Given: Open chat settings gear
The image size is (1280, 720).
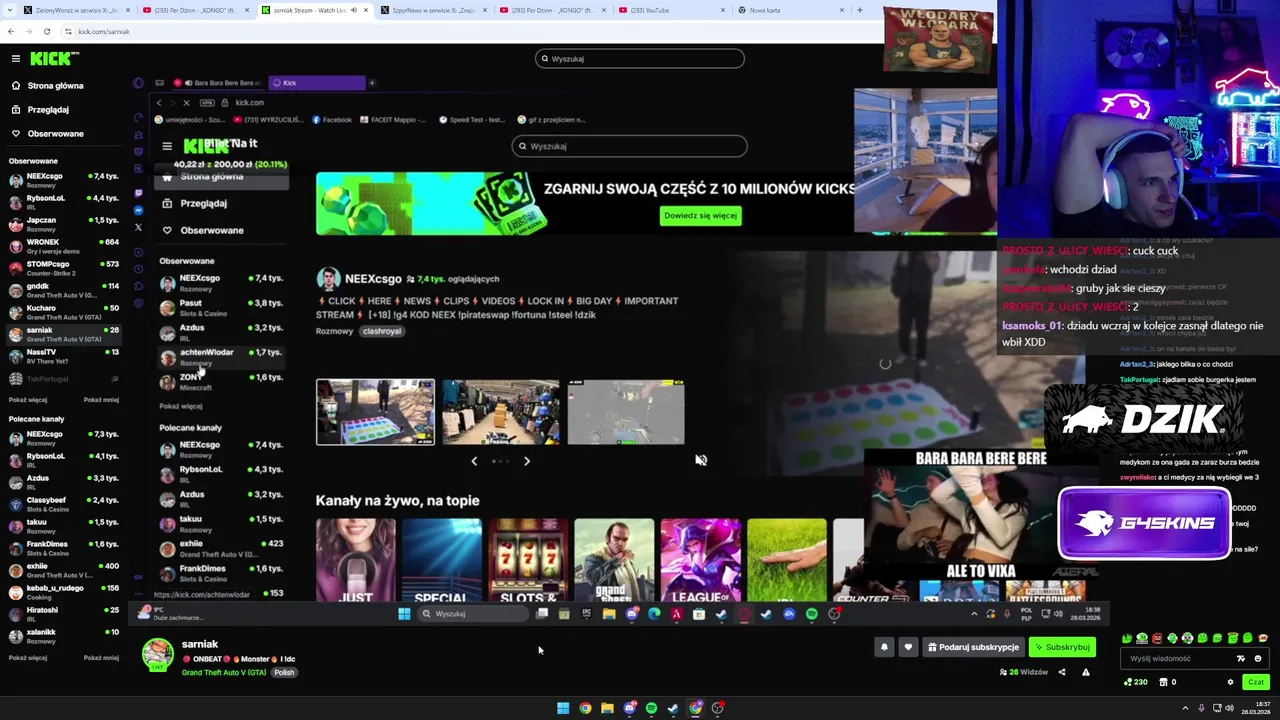Looking at the screenshot, I should click(1231, 682).
